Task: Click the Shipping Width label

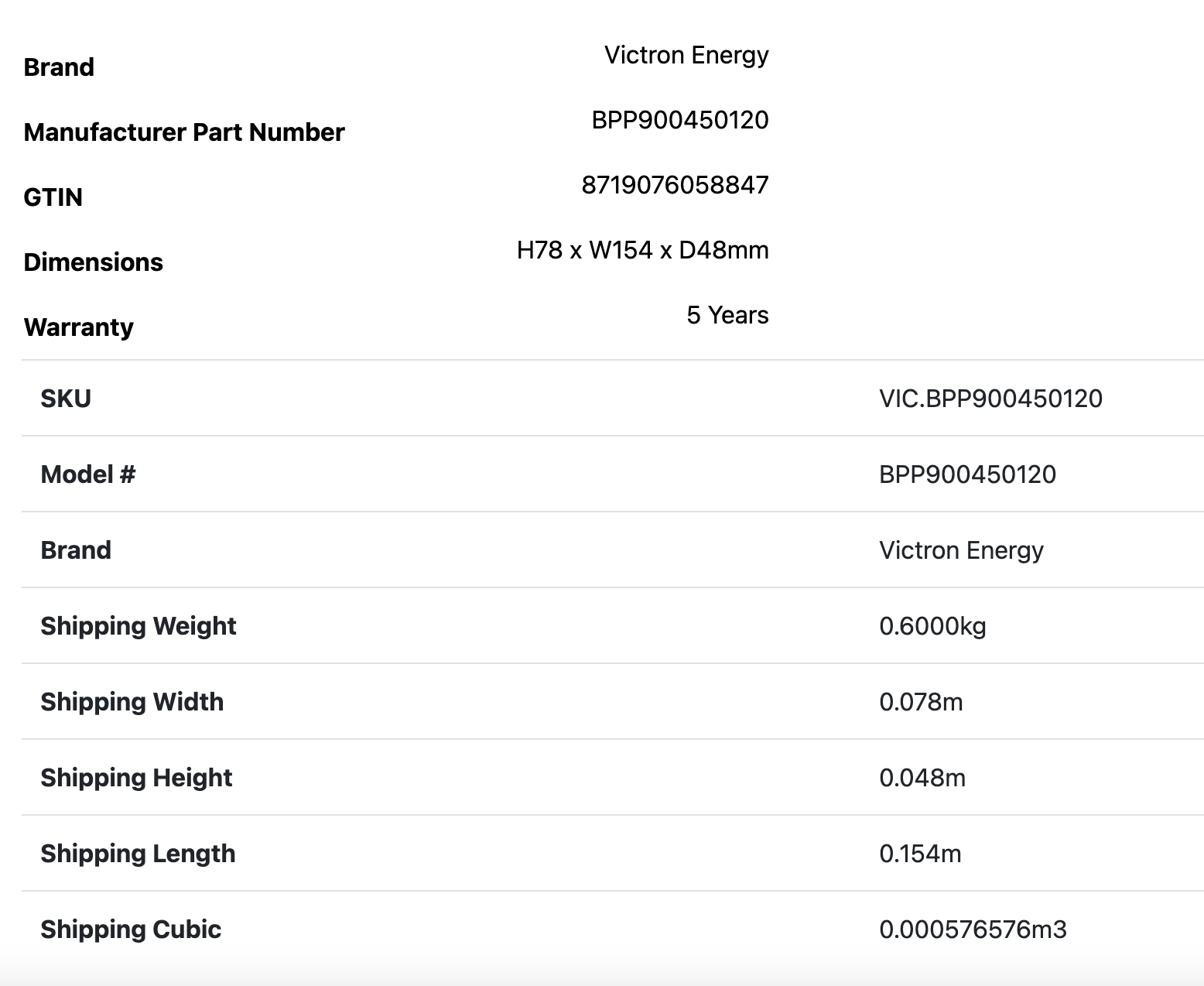Action: pyautogui.click(x=132, y=702)
